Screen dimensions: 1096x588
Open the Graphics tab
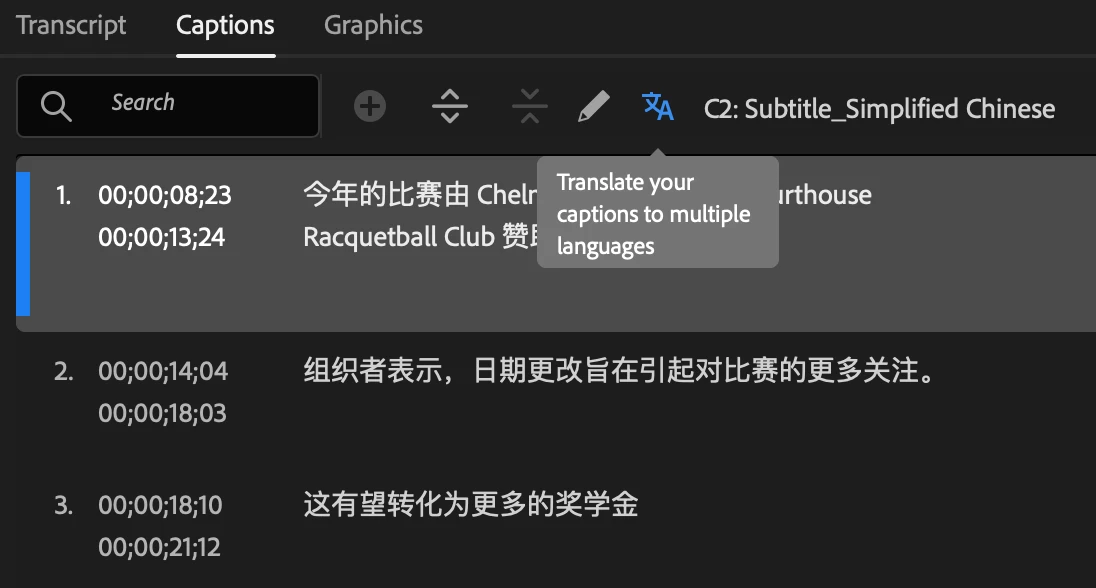coord(373,25)
